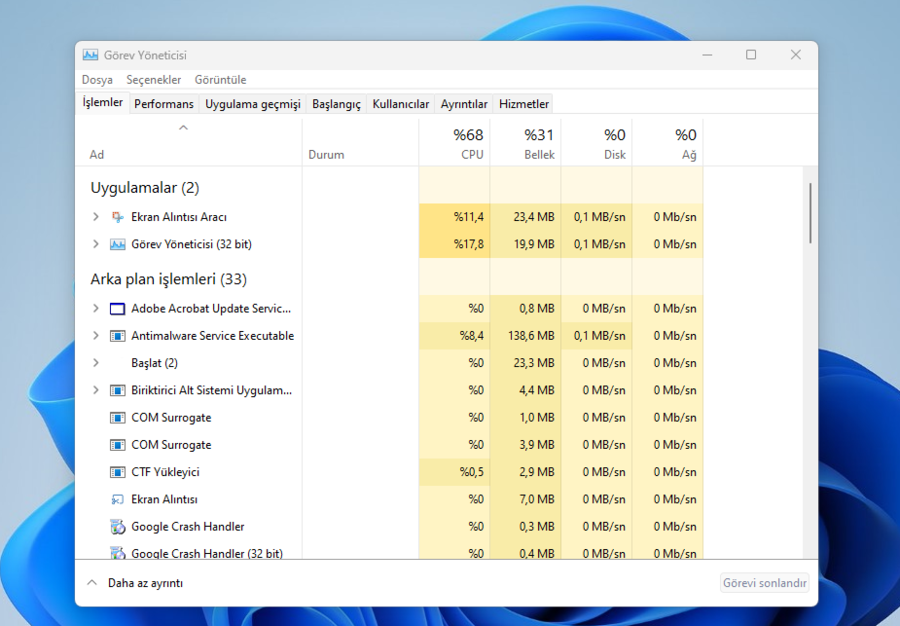
Task: Expand Biriktirici Alt Sistemi Uygulaması entry
Action: [x=96, y=390]
